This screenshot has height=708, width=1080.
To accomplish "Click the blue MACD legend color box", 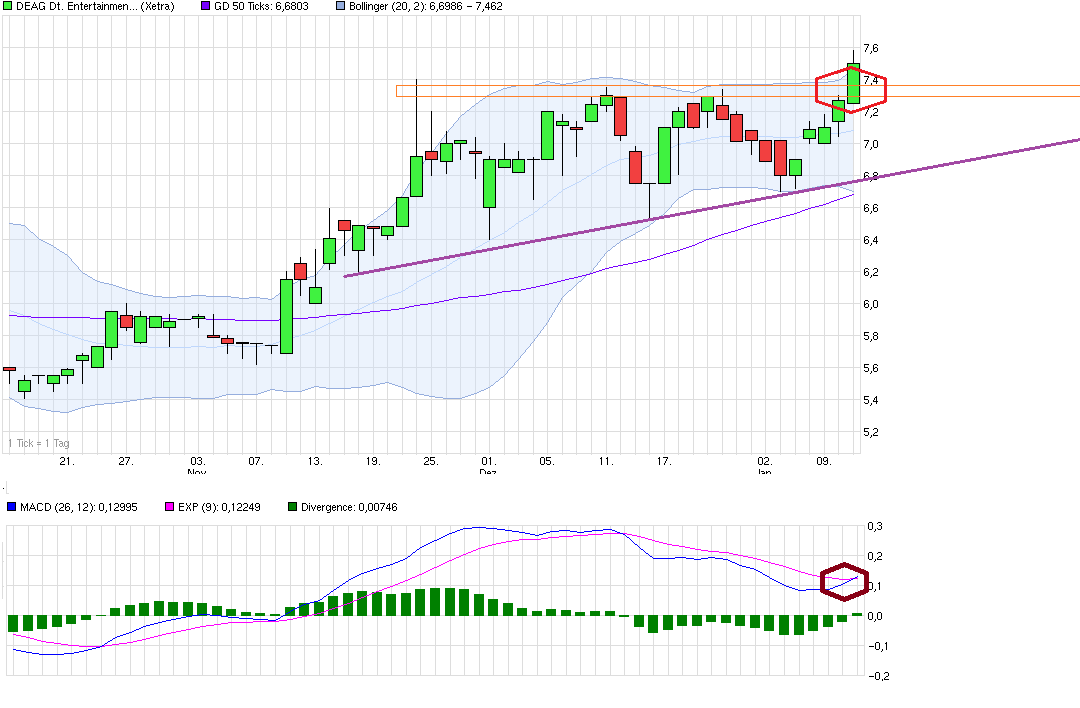I will [11, 507].
